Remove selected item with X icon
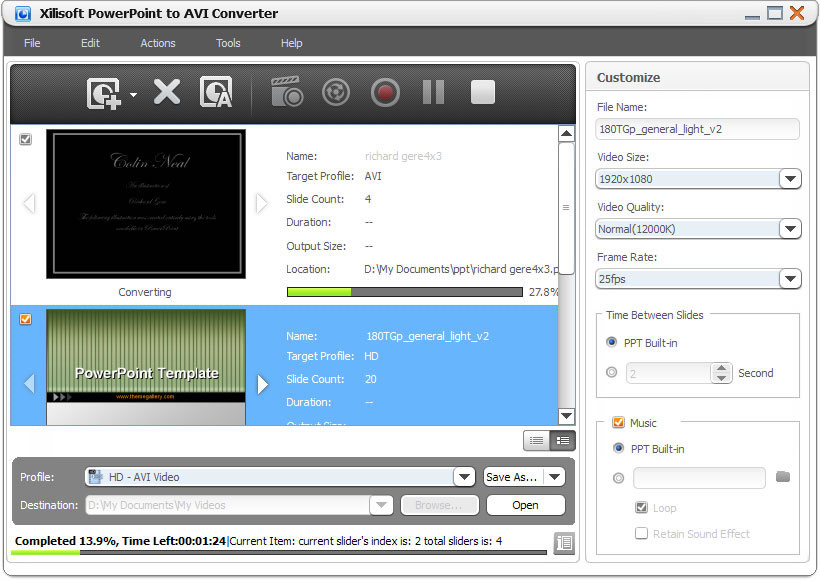820x581 pixels. click(x=166, y=93)
